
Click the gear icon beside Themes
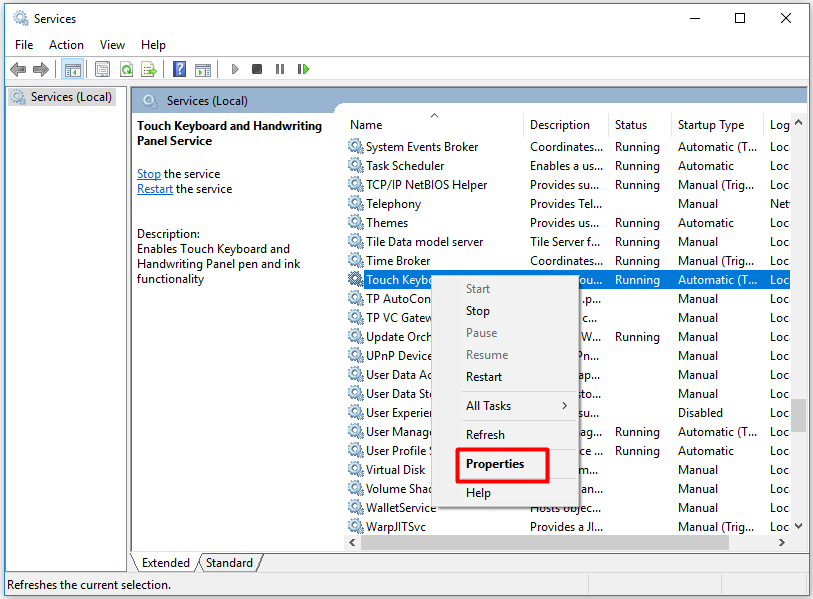pos(356,222)
